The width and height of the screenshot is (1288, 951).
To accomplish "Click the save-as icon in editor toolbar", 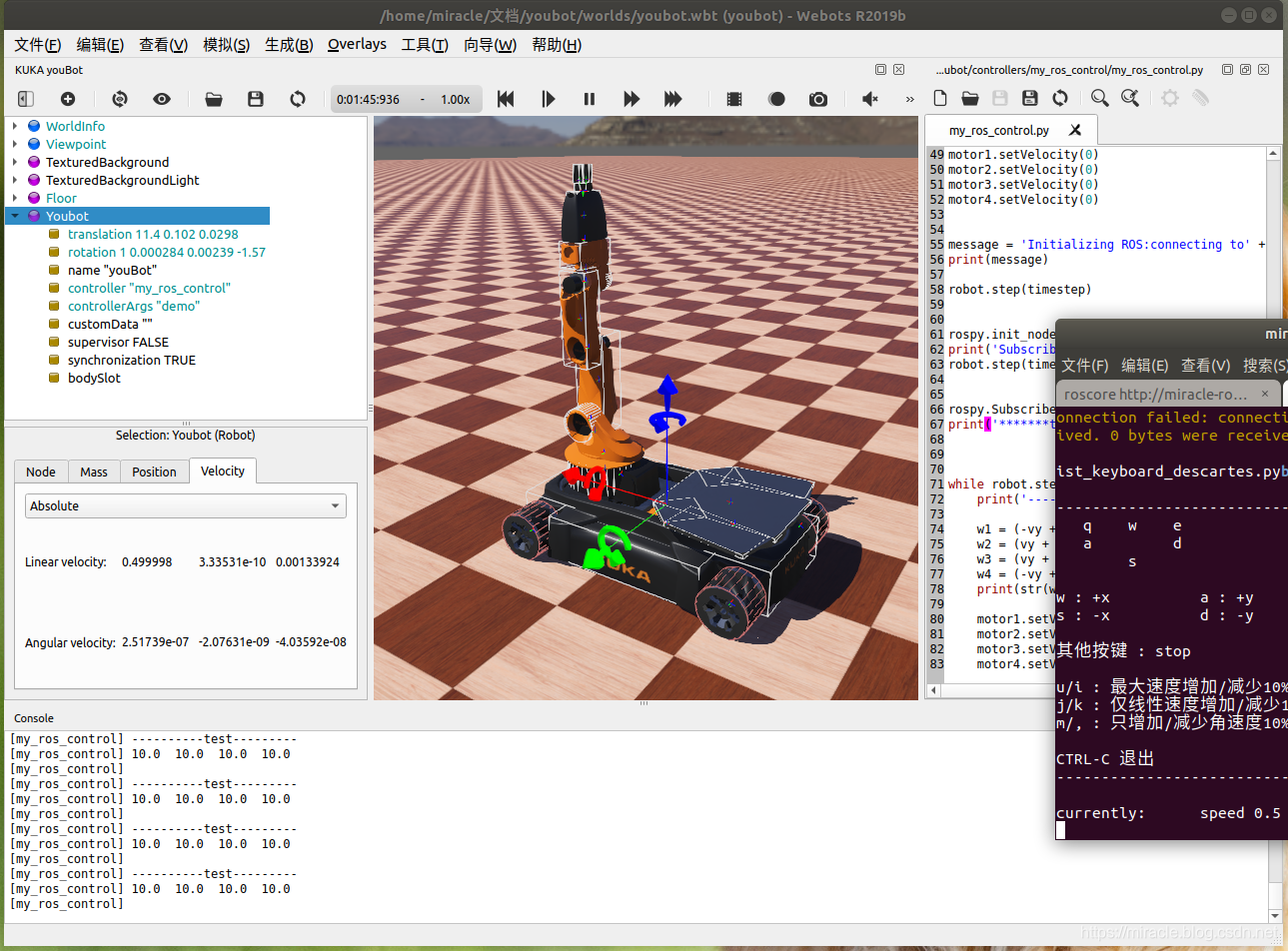I will 1030,98.
